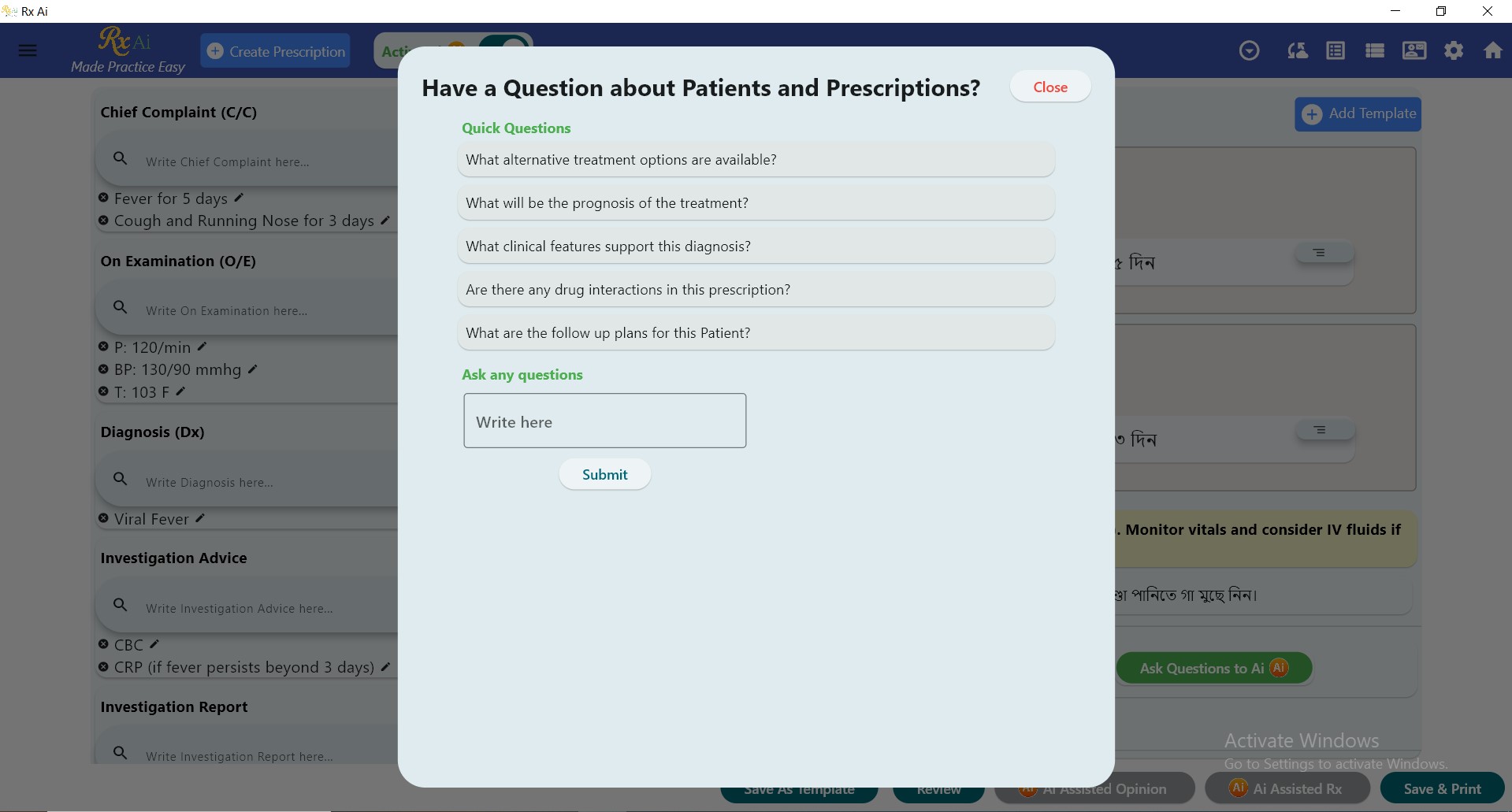Expand the options menu beside '৫ দিন'

[1324, 253]
